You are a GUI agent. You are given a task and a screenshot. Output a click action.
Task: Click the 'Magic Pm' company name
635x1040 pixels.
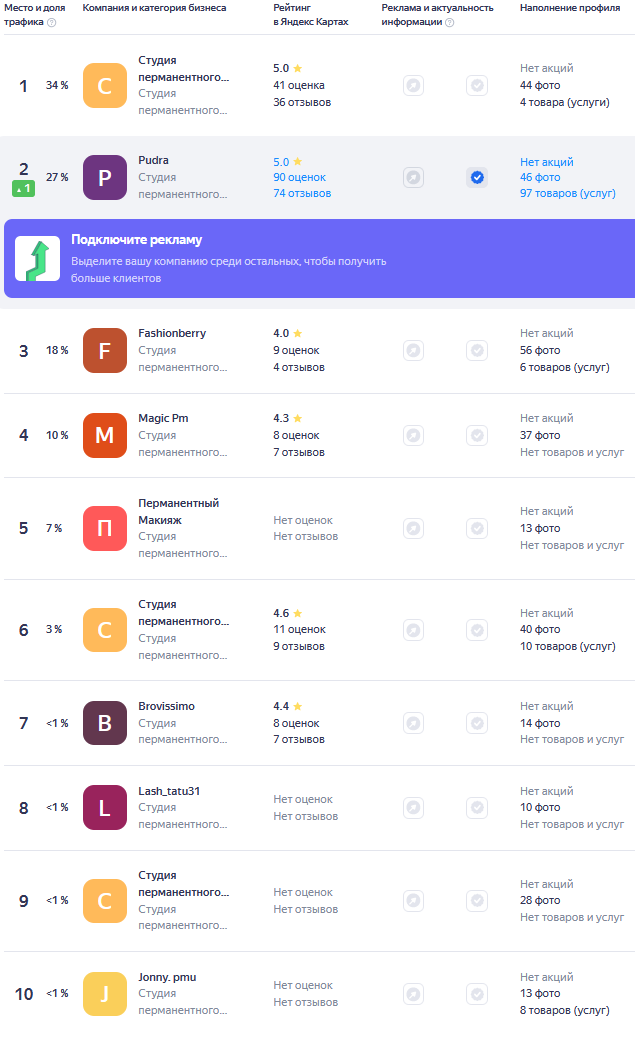163,418
